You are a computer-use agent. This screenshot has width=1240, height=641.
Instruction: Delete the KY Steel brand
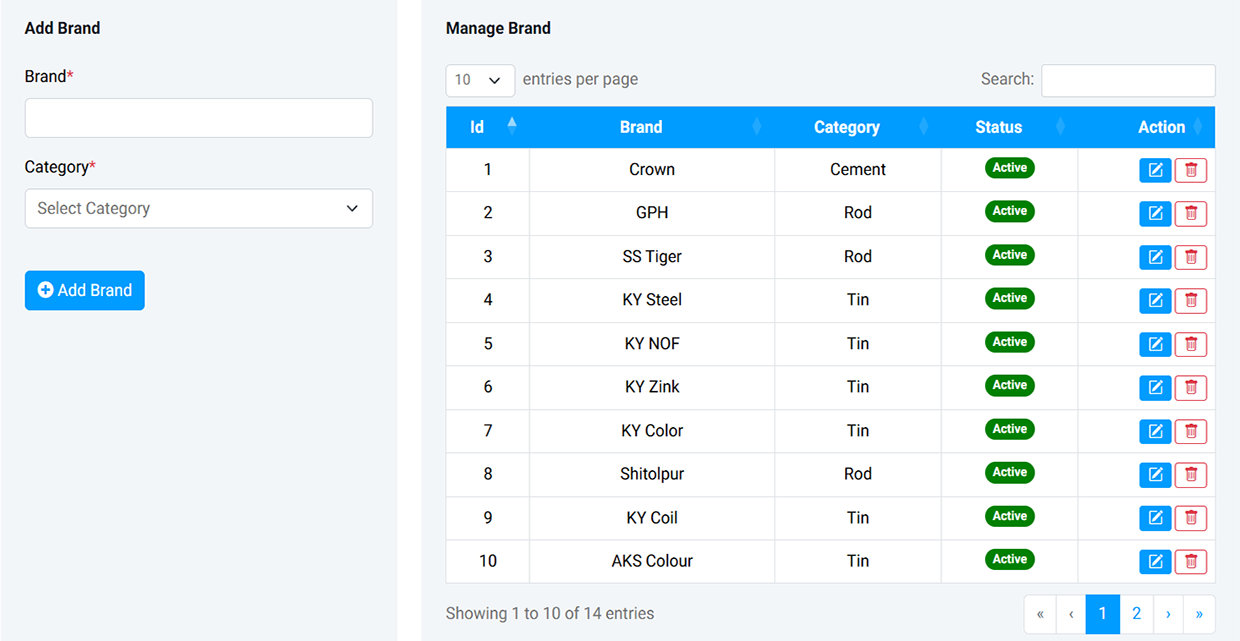(x=1190, y=300)
